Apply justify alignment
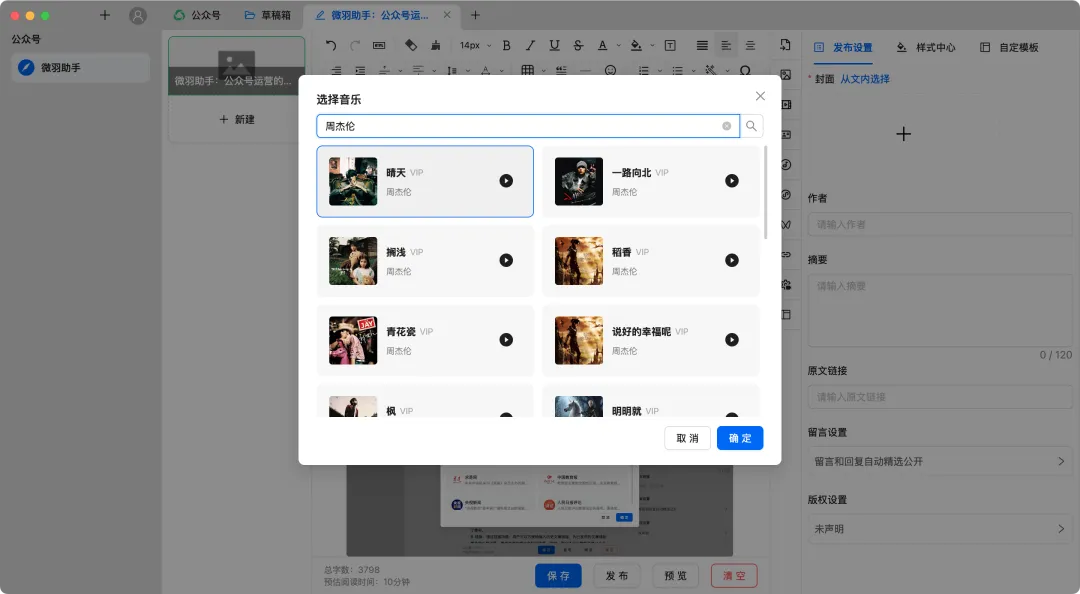 (702, 45)
